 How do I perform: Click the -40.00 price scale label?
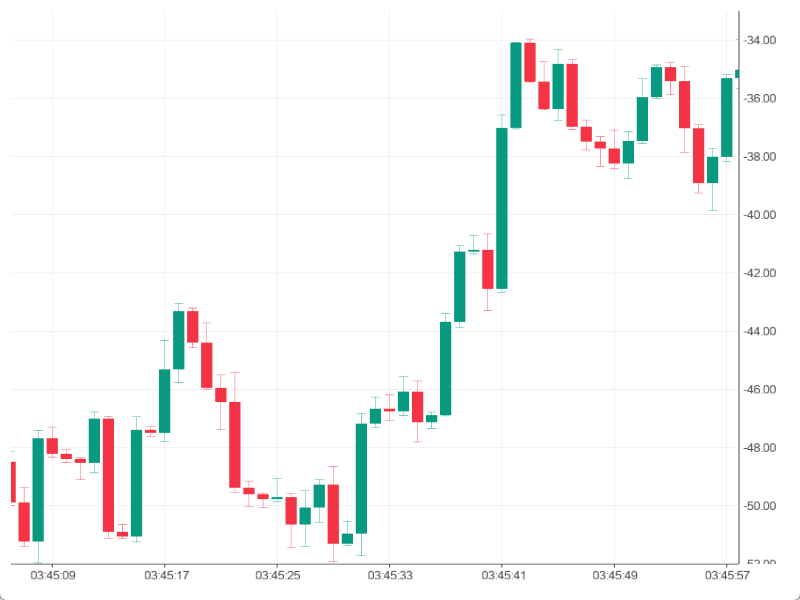point(759,215)
